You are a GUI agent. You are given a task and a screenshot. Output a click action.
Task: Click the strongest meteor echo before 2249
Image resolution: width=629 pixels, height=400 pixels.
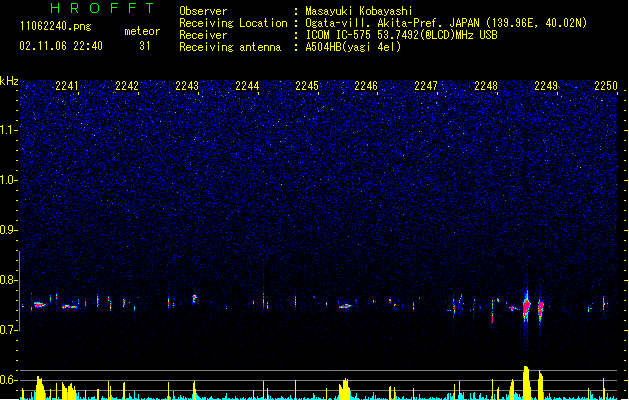(x=526, y=307)
